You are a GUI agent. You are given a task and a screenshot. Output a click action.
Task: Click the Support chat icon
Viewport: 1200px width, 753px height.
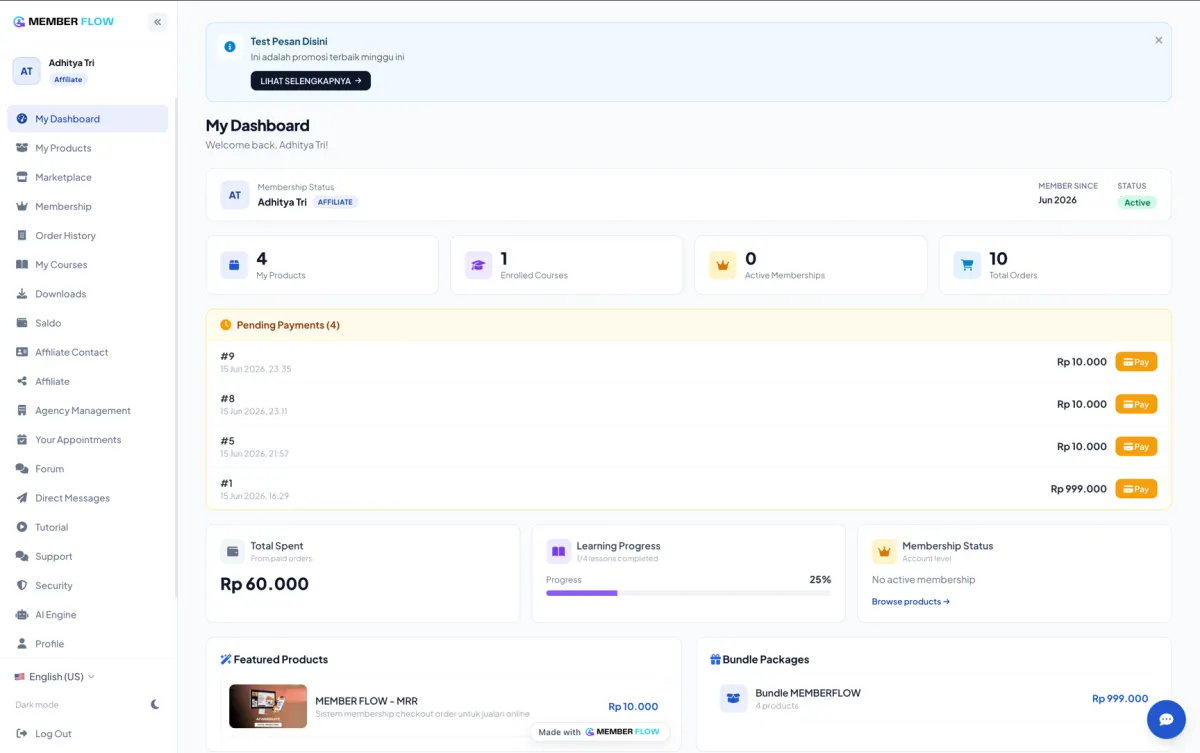22,556
